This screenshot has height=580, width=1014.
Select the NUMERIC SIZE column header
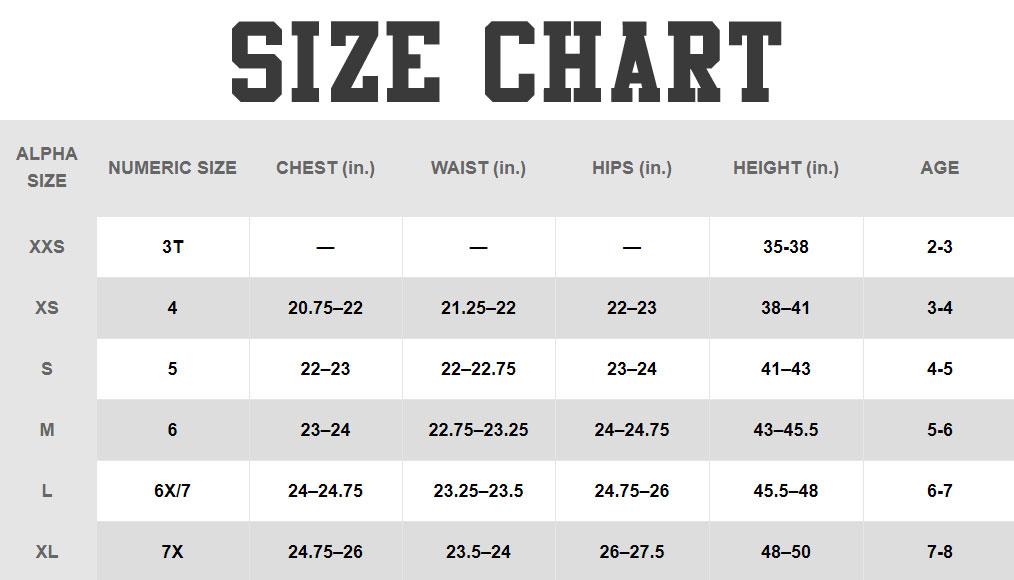tap(172, 168)
